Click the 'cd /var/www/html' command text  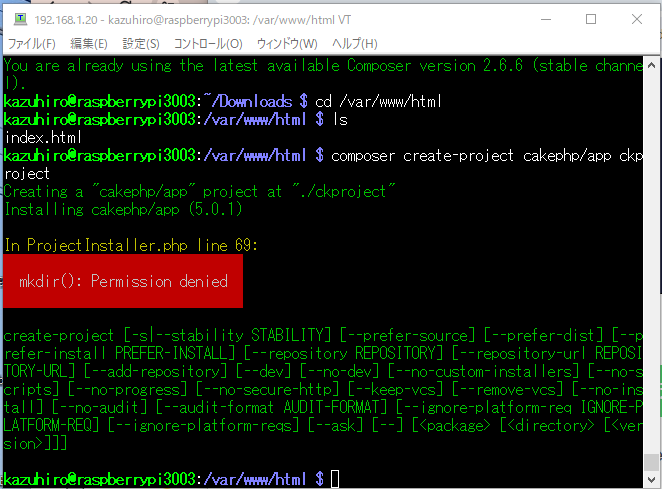pos(378,101)
